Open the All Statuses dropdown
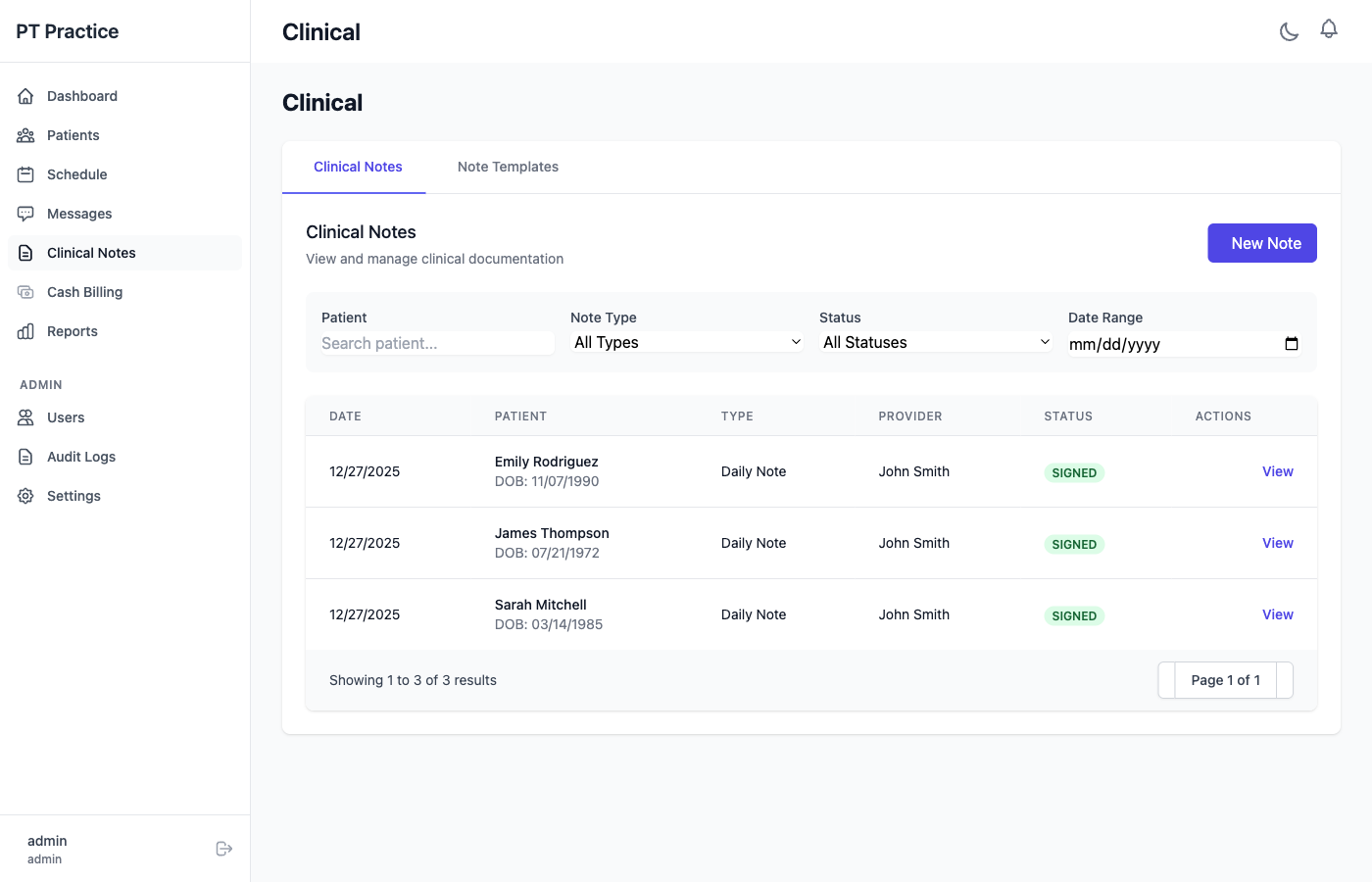 [x=936, y=342]
